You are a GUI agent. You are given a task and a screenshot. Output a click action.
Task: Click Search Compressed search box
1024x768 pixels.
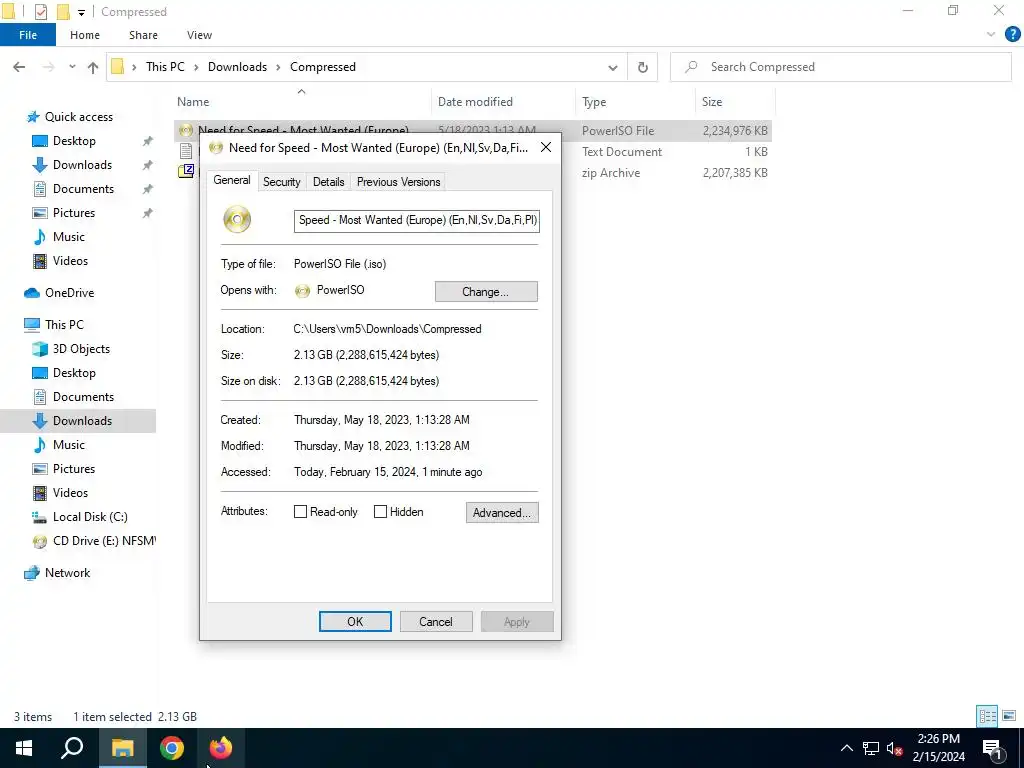840,67
